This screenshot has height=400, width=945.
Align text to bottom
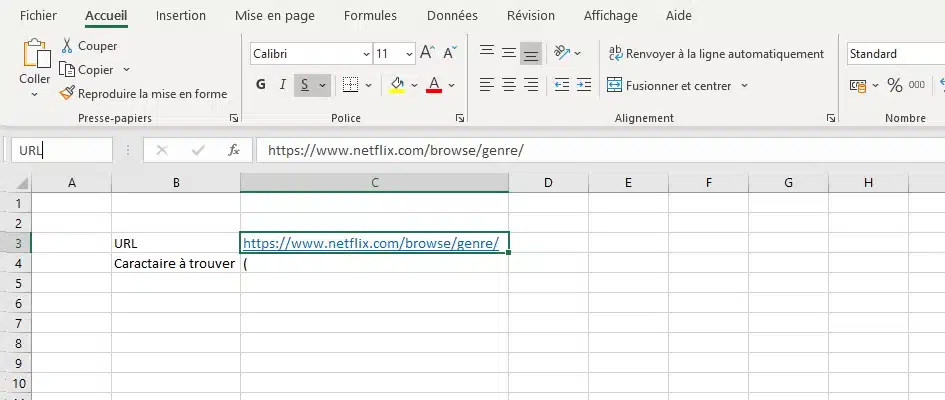[530, 54]
